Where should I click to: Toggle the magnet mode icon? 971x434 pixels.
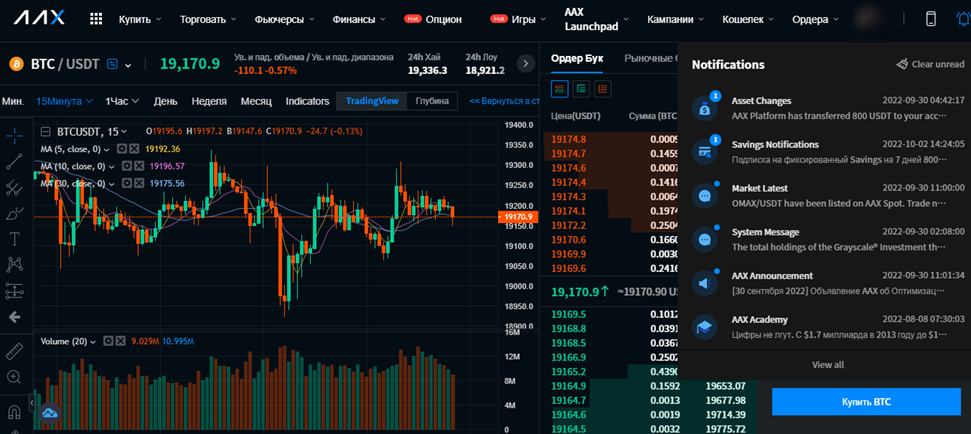click(14, 411)
